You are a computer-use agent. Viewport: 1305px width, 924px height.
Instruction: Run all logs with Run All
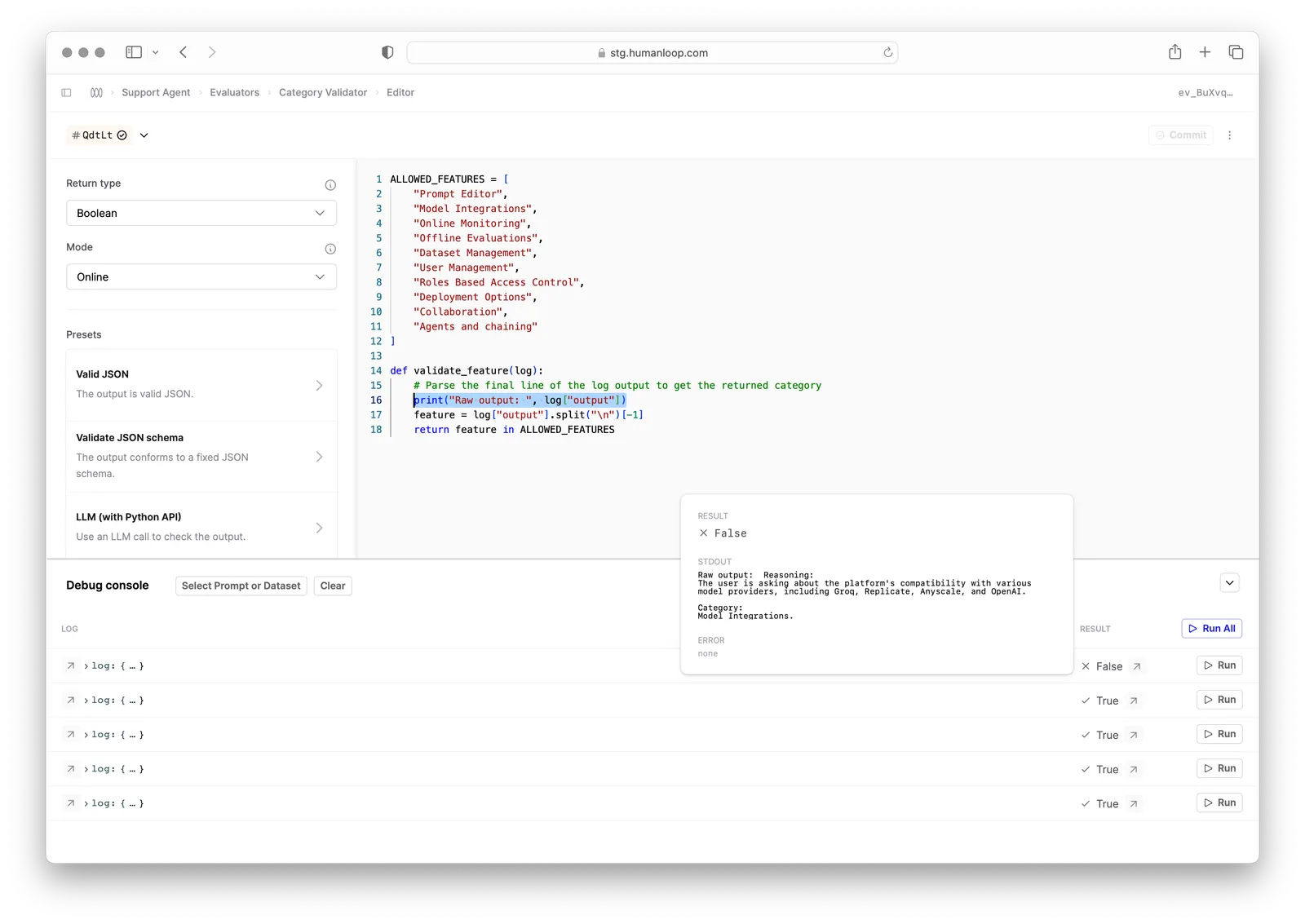(x=1212, y=629)
